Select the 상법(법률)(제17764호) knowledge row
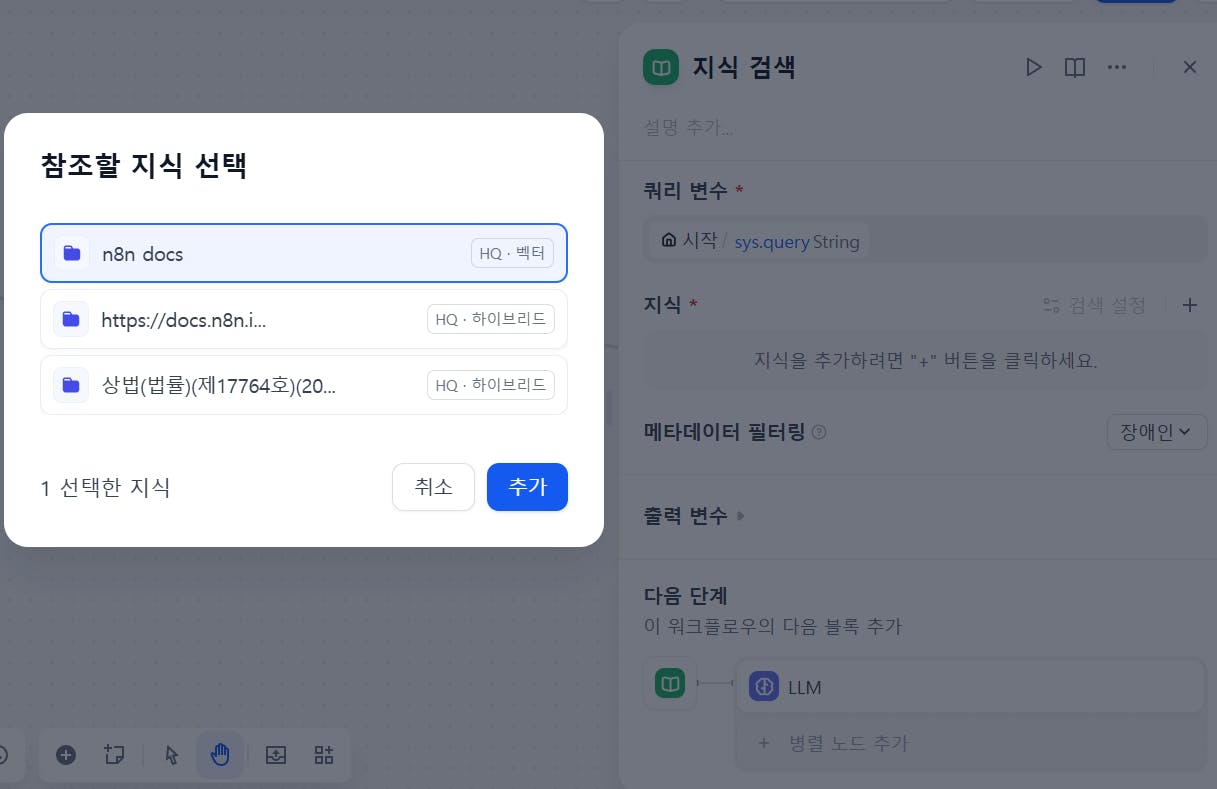 click(x=304, y=385)
